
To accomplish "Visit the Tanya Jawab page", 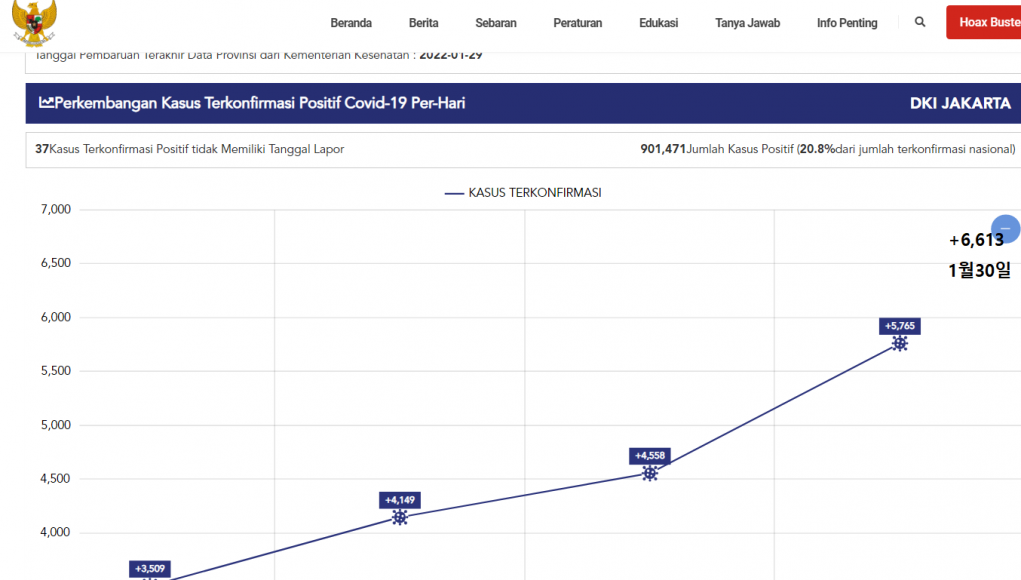I will [x=748, y=23].
